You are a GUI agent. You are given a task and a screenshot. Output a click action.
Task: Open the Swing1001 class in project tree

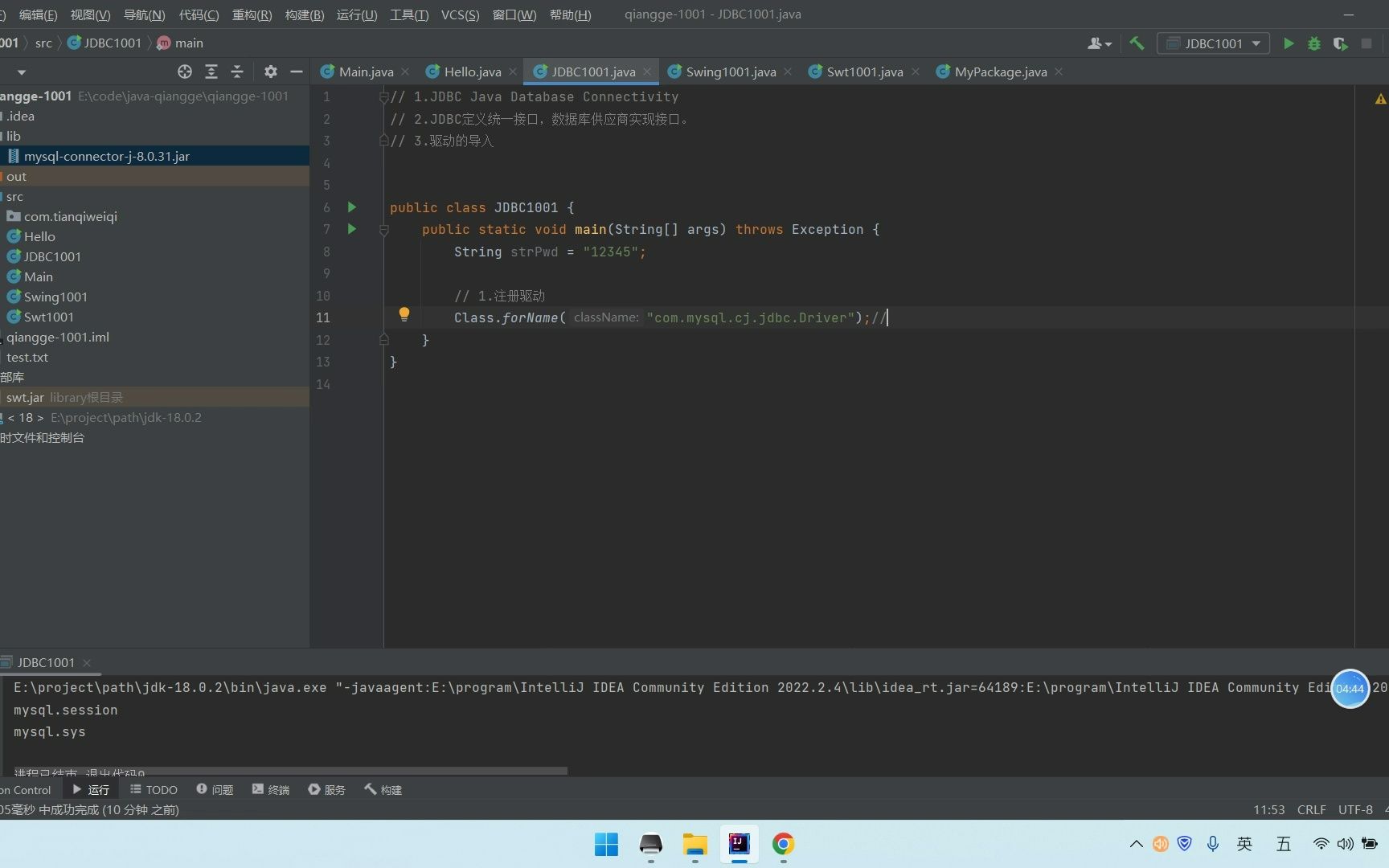click(x=55, y=297)
